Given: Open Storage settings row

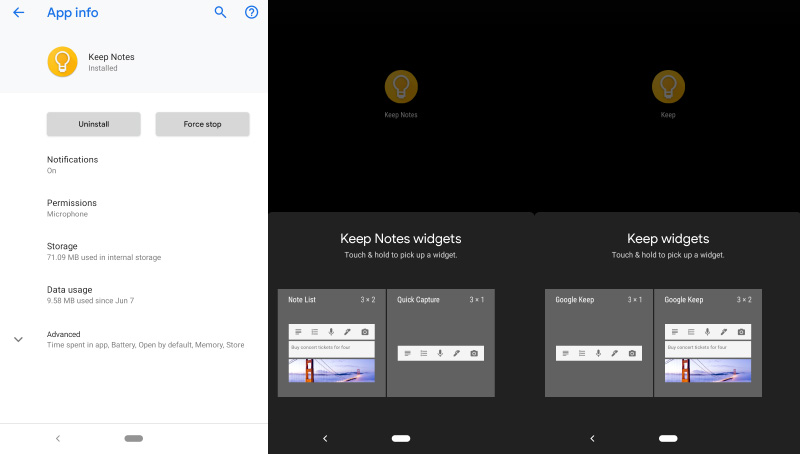Looking at the screenshot, I should click(134, 251).
